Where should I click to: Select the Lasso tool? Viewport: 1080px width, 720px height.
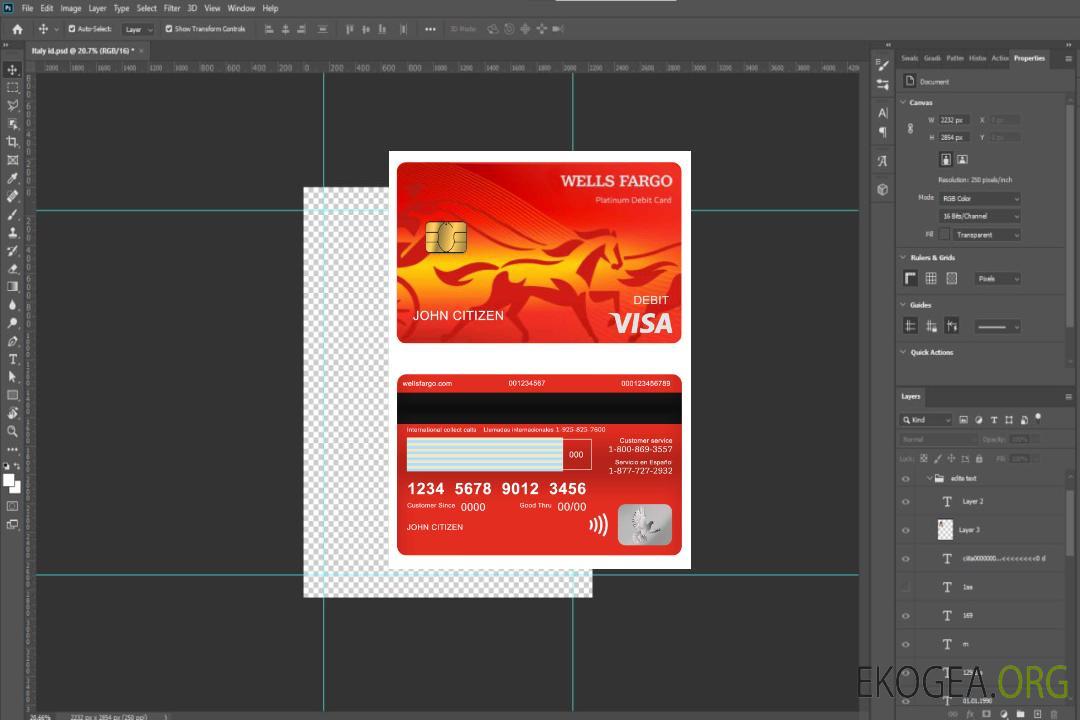click(12, 105)
